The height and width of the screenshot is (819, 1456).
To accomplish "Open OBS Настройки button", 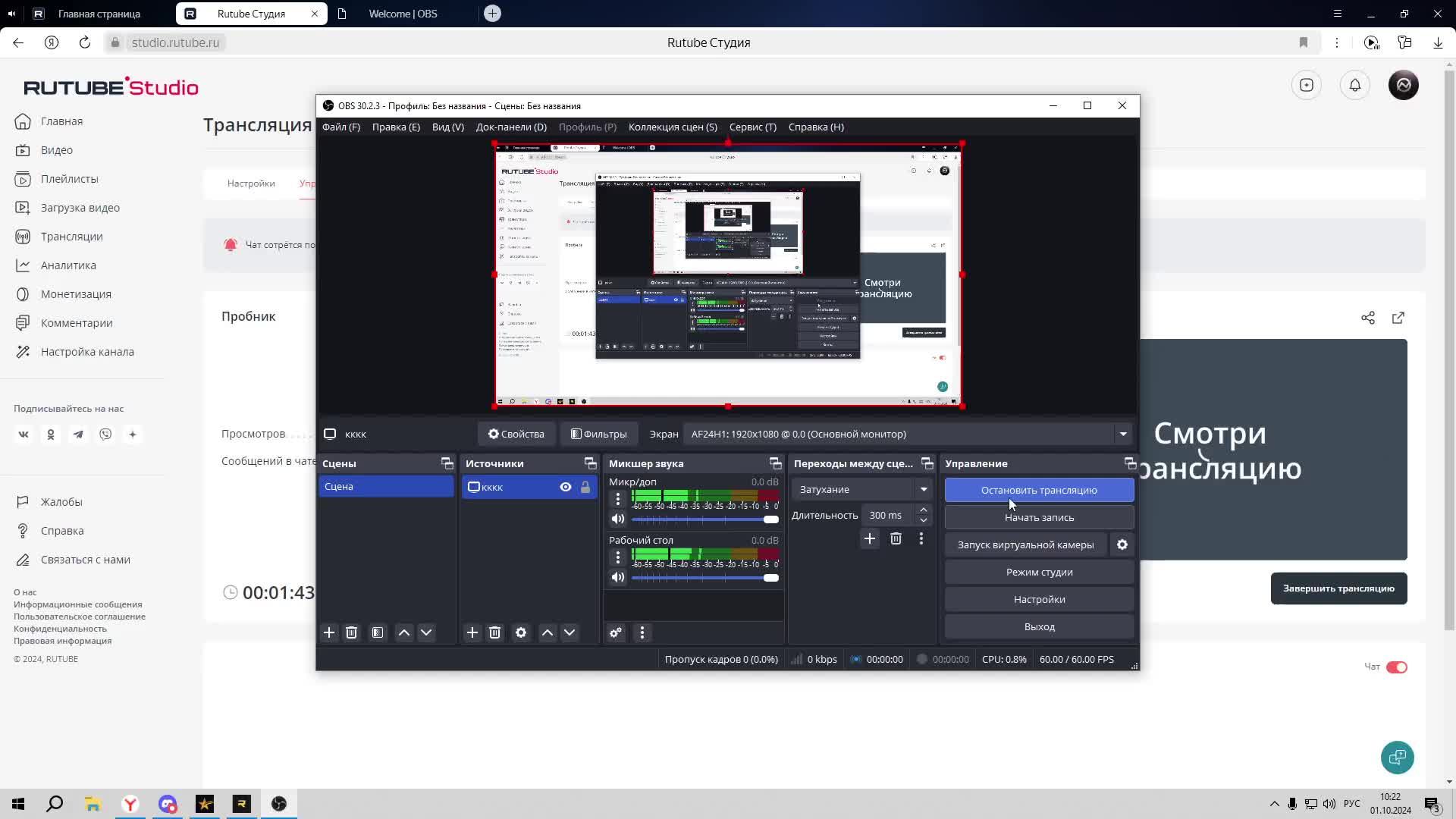I will (1039, 599).
